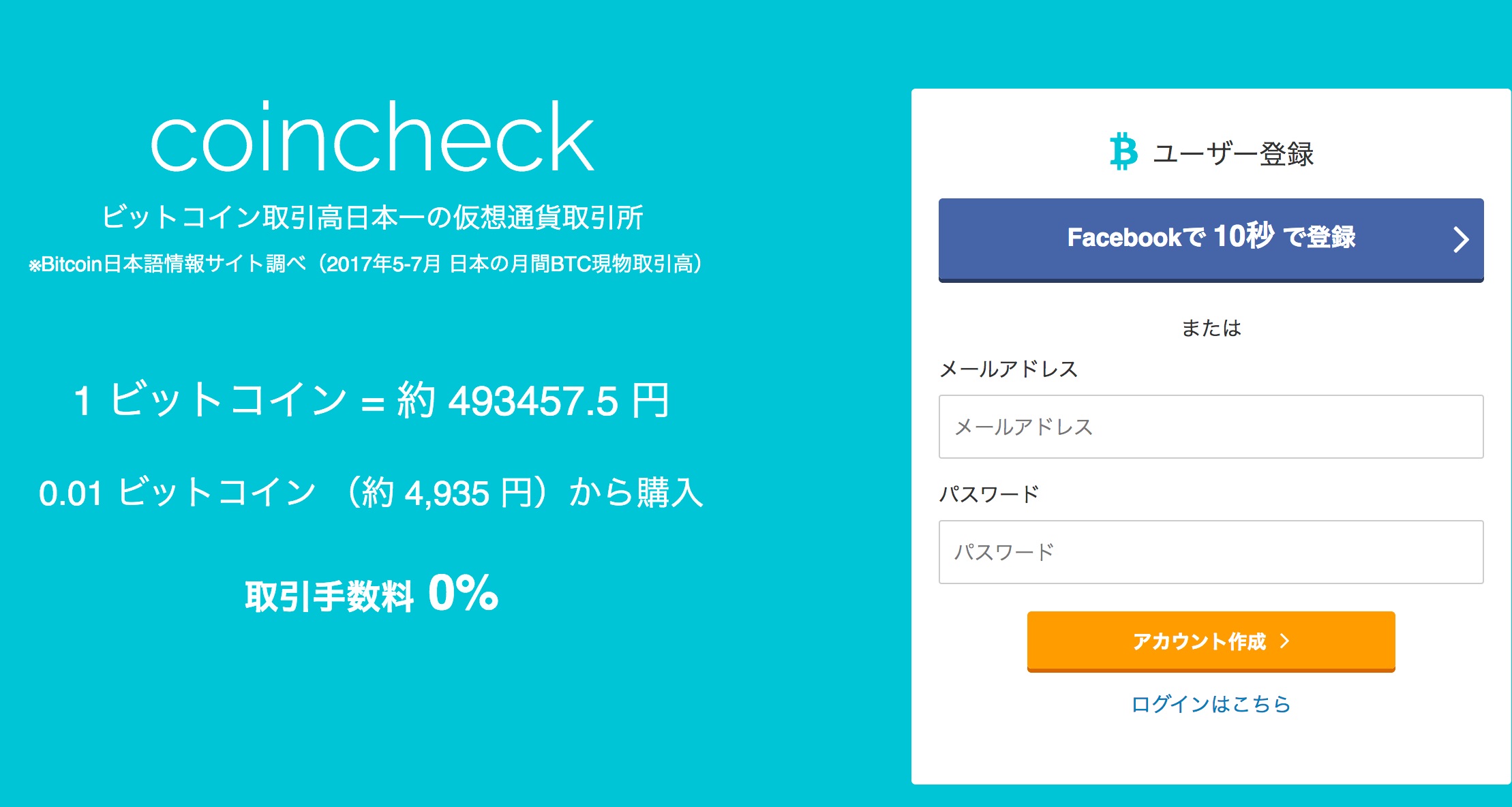Click the coincheck logo
1512x807 pixels.
coord(372,137)
